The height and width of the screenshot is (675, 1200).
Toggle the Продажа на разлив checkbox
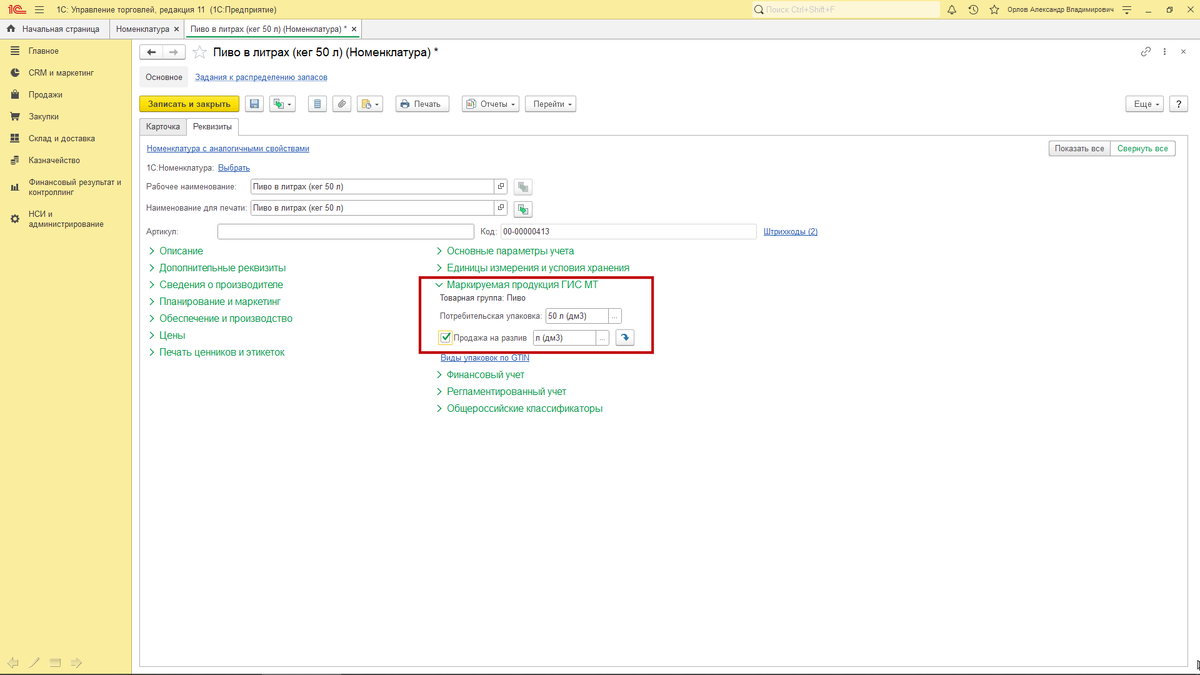pyautogui.click(x=445, y=338)
